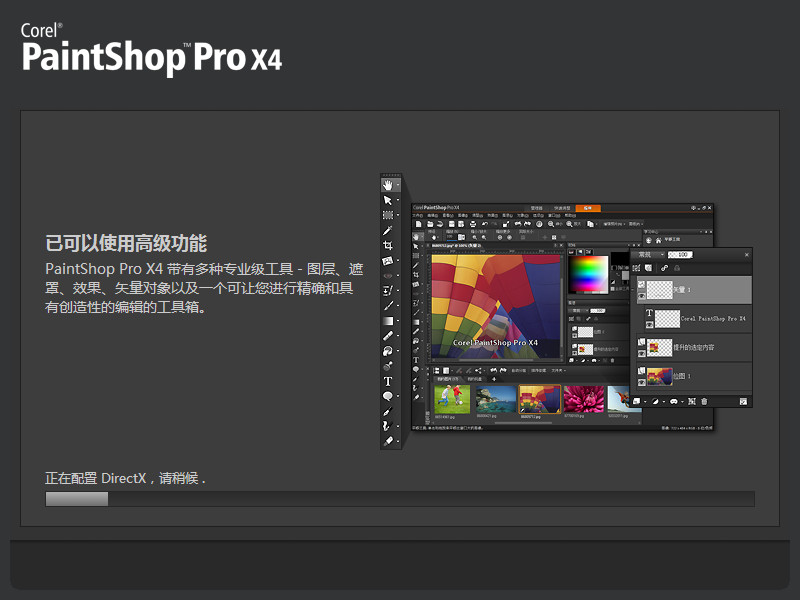Click the heading 已可以使用高级功能
The image size is (800, 600).
(x=126, y=243)
